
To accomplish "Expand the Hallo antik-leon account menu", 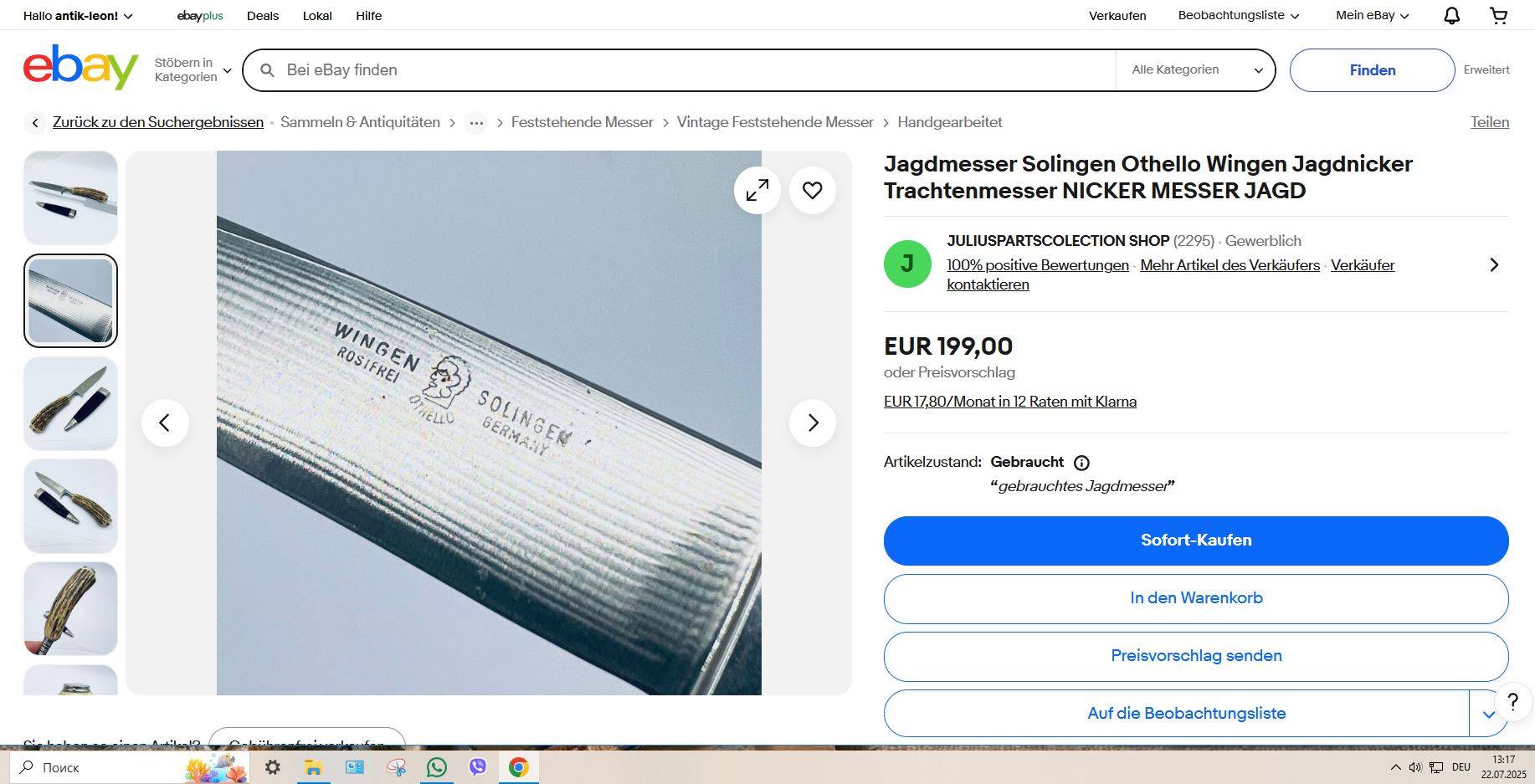I will 78,16.
